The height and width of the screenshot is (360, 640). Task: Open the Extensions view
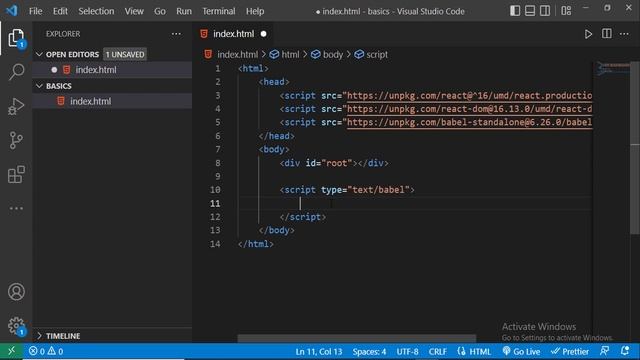pyautogui.click(x=16, y=174)
